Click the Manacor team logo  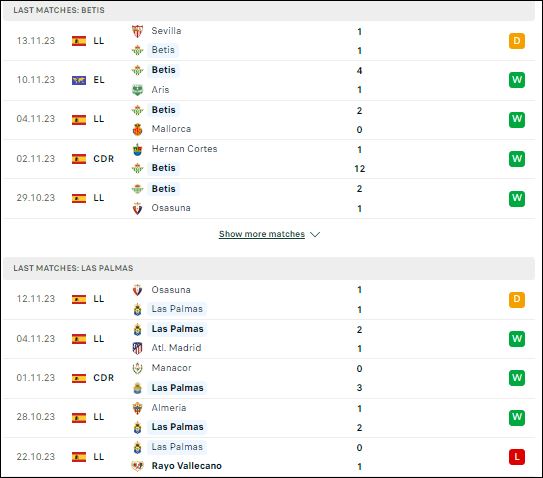pyautogui.click(x=137, y=368)
